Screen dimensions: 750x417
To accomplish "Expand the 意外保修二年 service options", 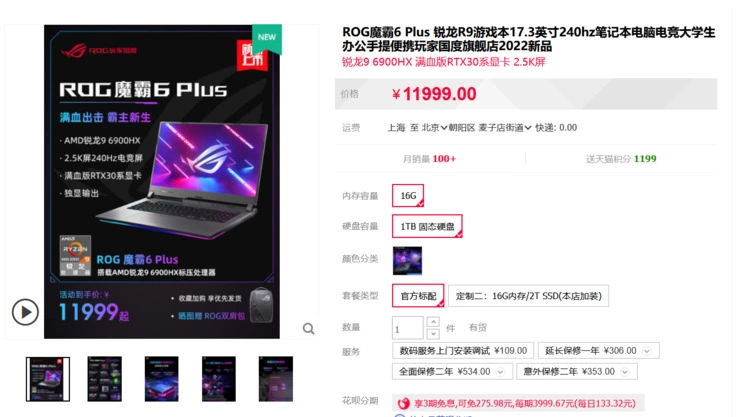I will click(625, 372).
